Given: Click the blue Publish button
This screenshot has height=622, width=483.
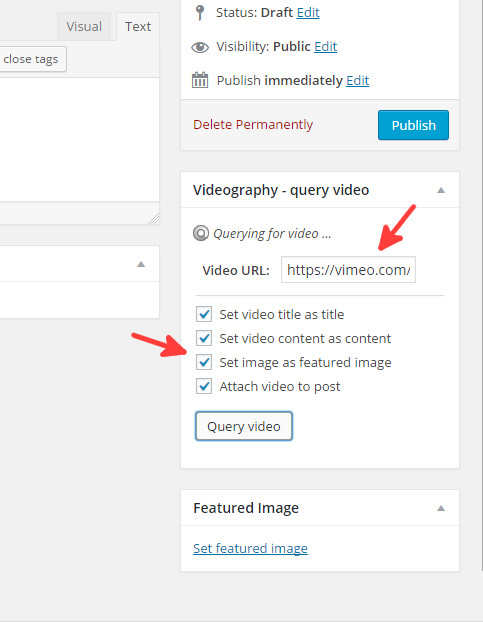Looking at the screenshot, I should [413, 125].
